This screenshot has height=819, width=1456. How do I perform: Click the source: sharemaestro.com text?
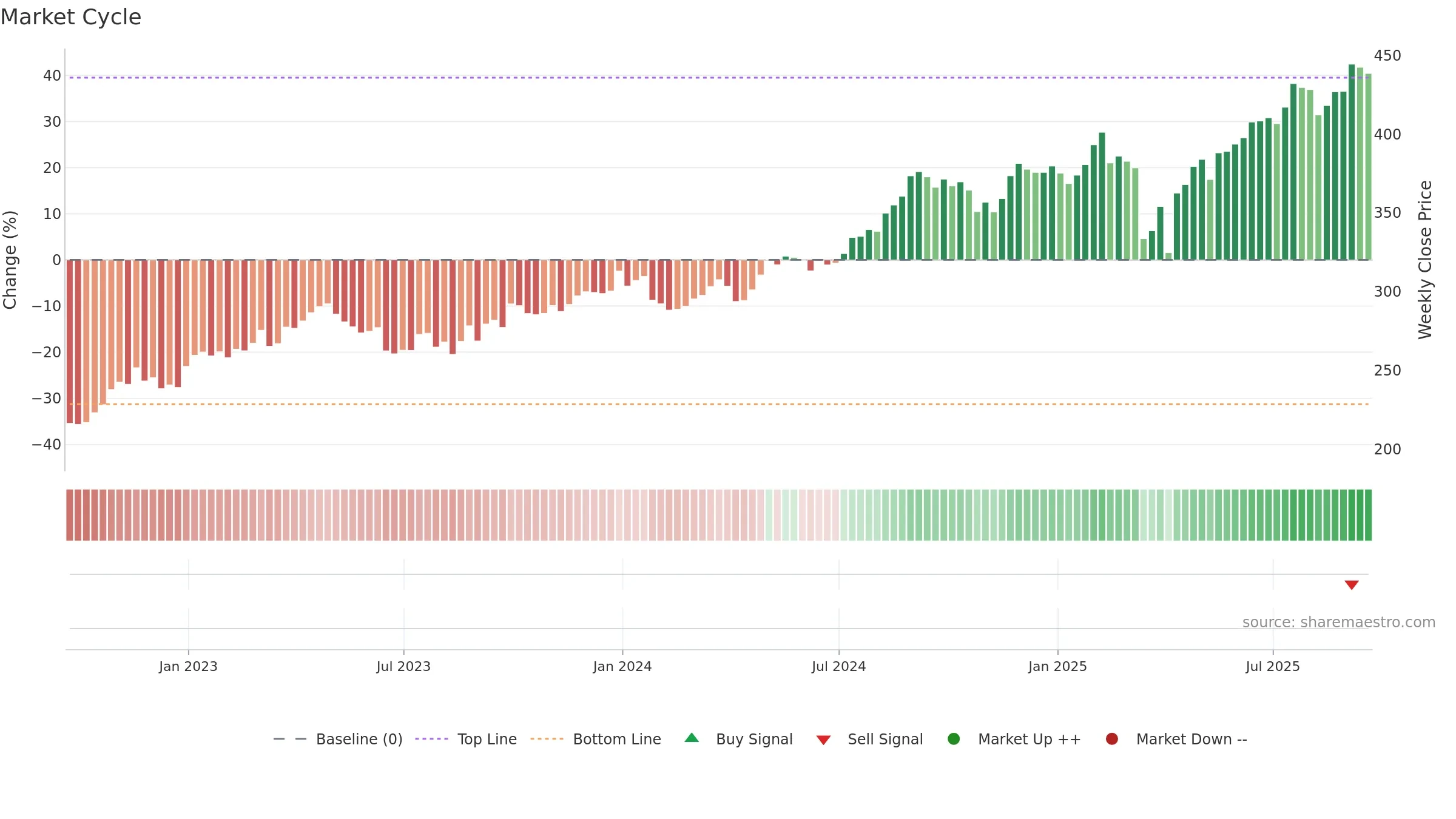1339,622
